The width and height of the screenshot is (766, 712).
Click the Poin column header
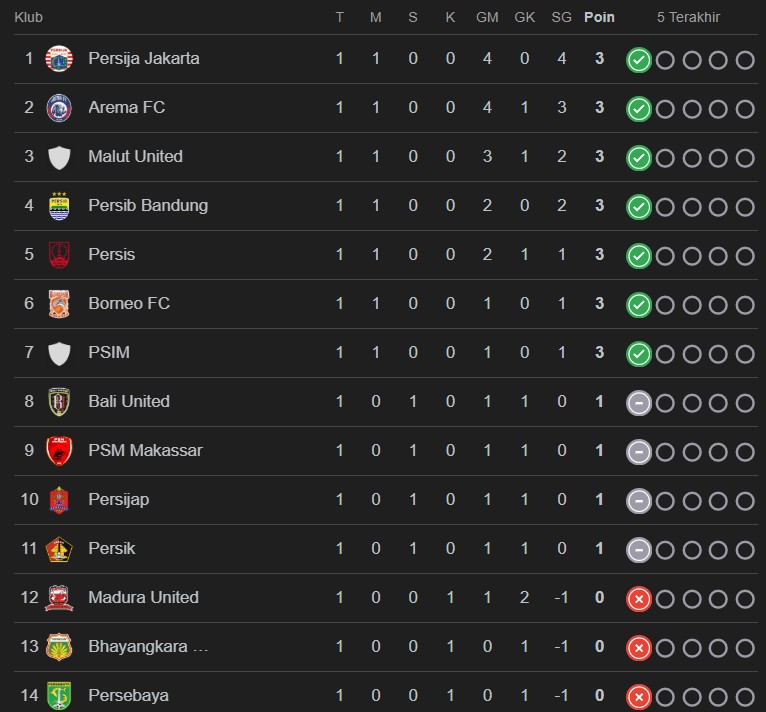[599, 17]
